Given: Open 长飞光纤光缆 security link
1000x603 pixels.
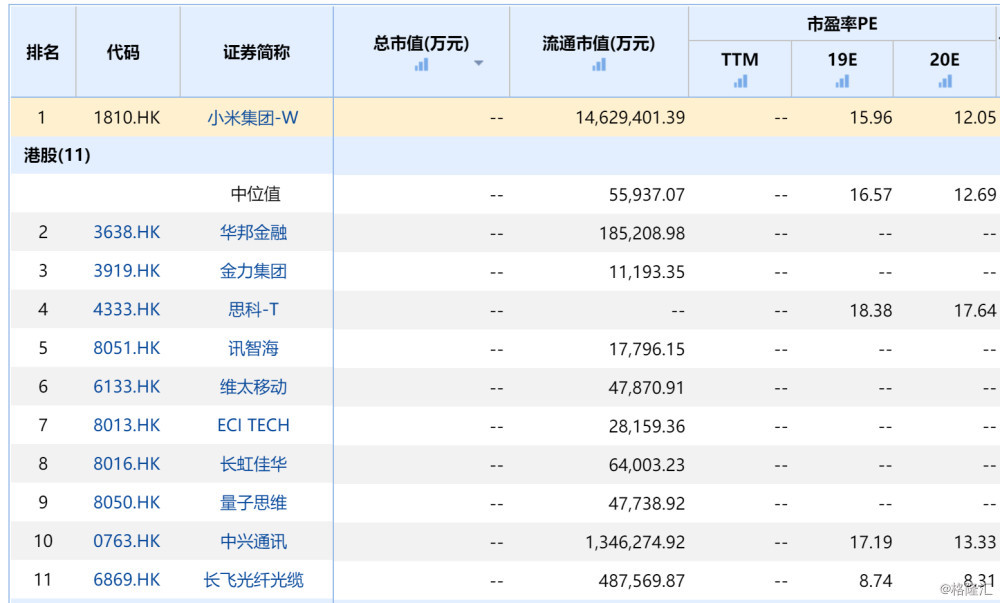Looking at the screenshot, I should 253,580.
